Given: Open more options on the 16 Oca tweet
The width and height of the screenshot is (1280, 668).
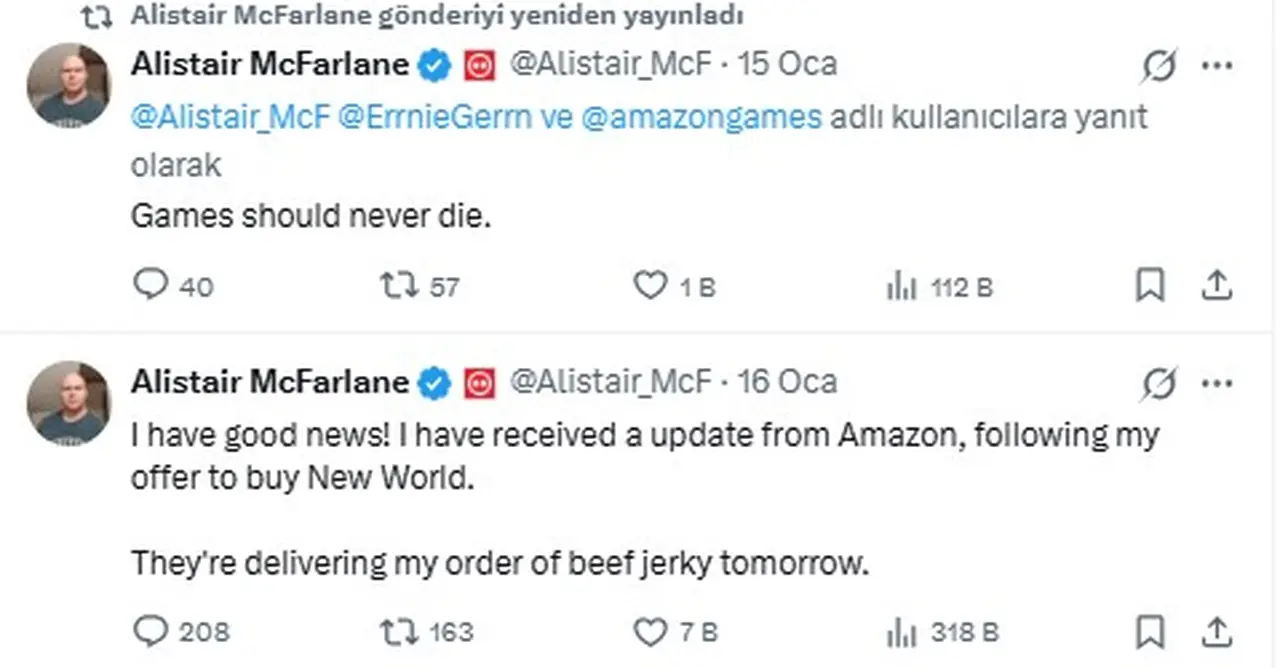Looking at the screenshot, I should click(x=1216, y=384).
